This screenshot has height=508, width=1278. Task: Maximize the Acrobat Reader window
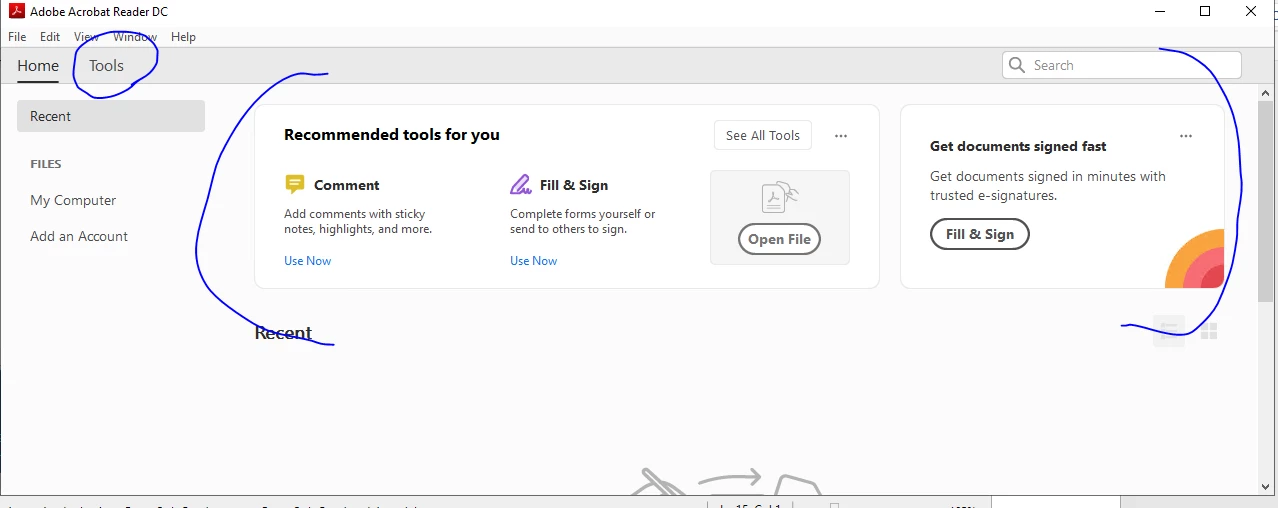[x=1205, y=11]
